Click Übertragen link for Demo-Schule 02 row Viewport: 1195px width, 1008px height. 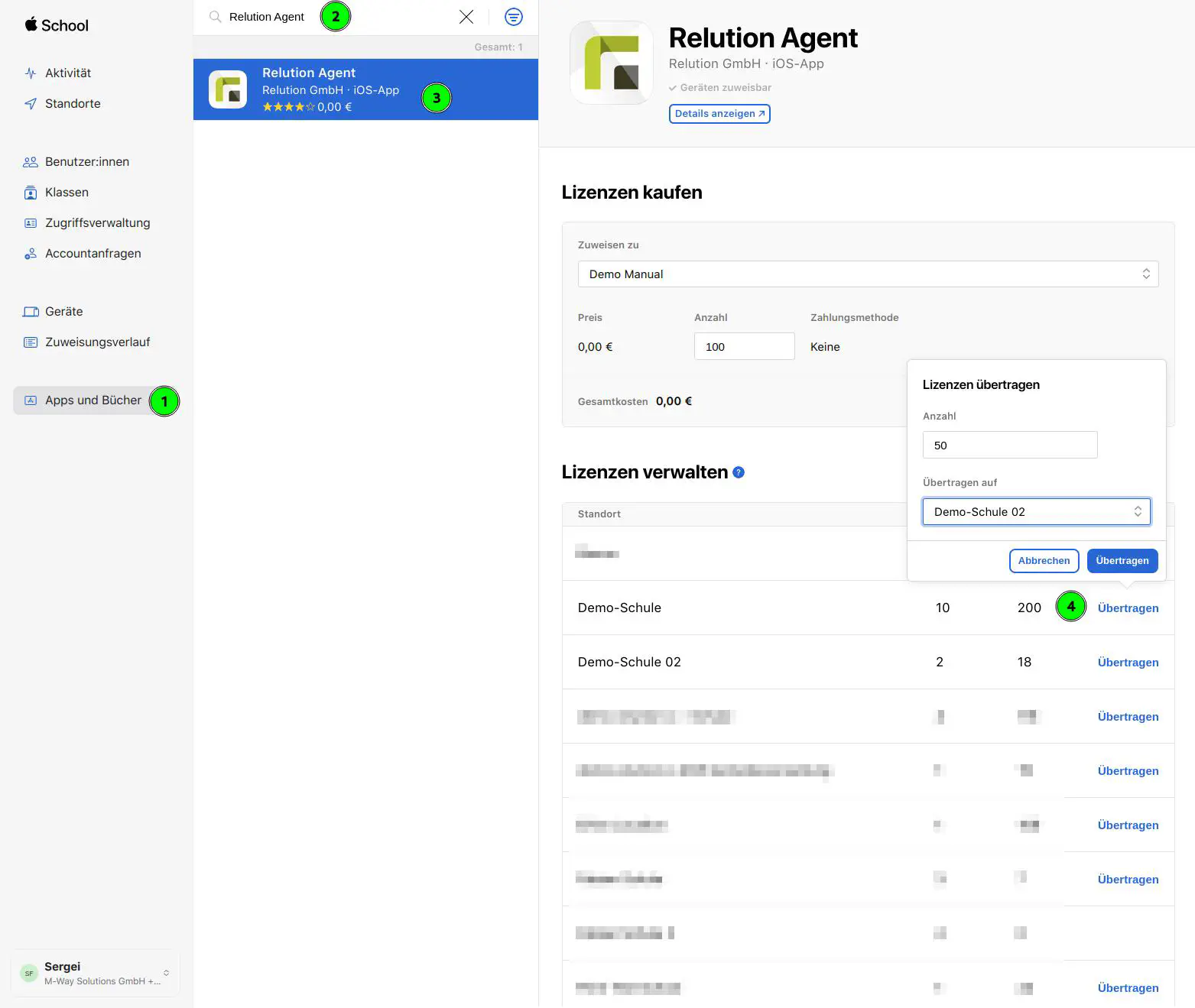point(1128,663)
